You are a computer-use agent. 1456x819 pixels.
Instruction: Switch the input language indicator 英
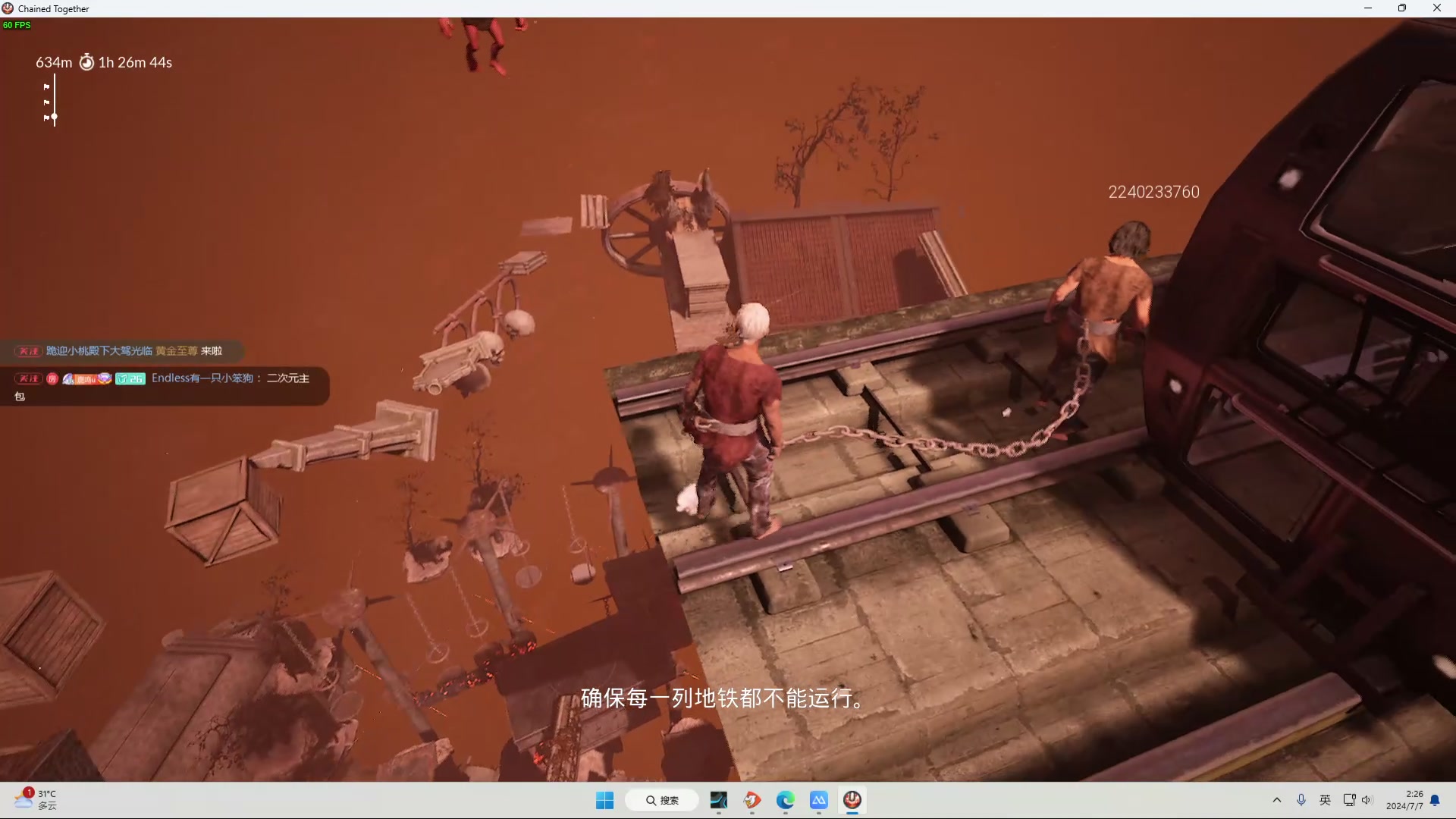(1326, 800)
